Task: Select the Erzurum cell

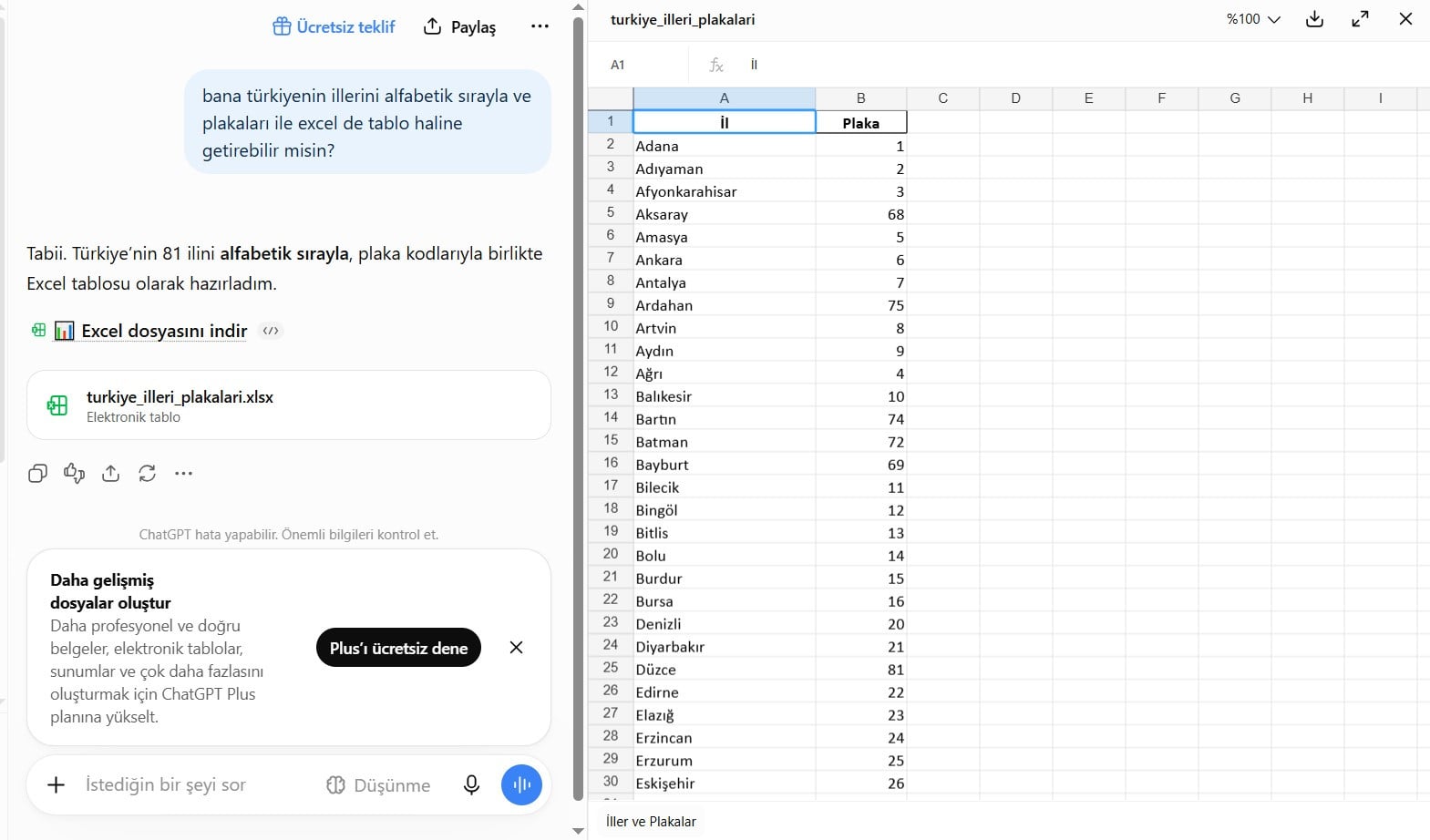Action: 724,761
